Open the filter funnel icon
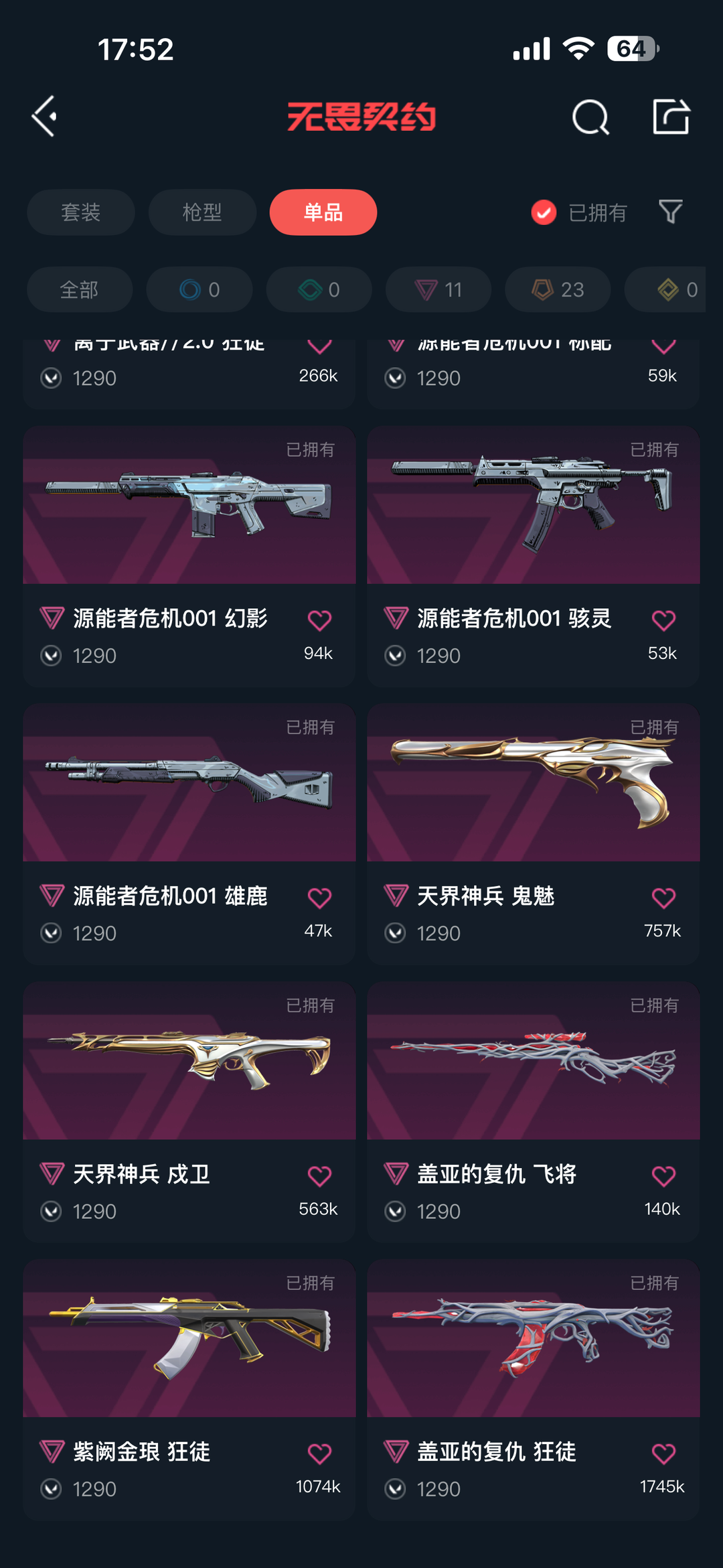 point(670,212)
